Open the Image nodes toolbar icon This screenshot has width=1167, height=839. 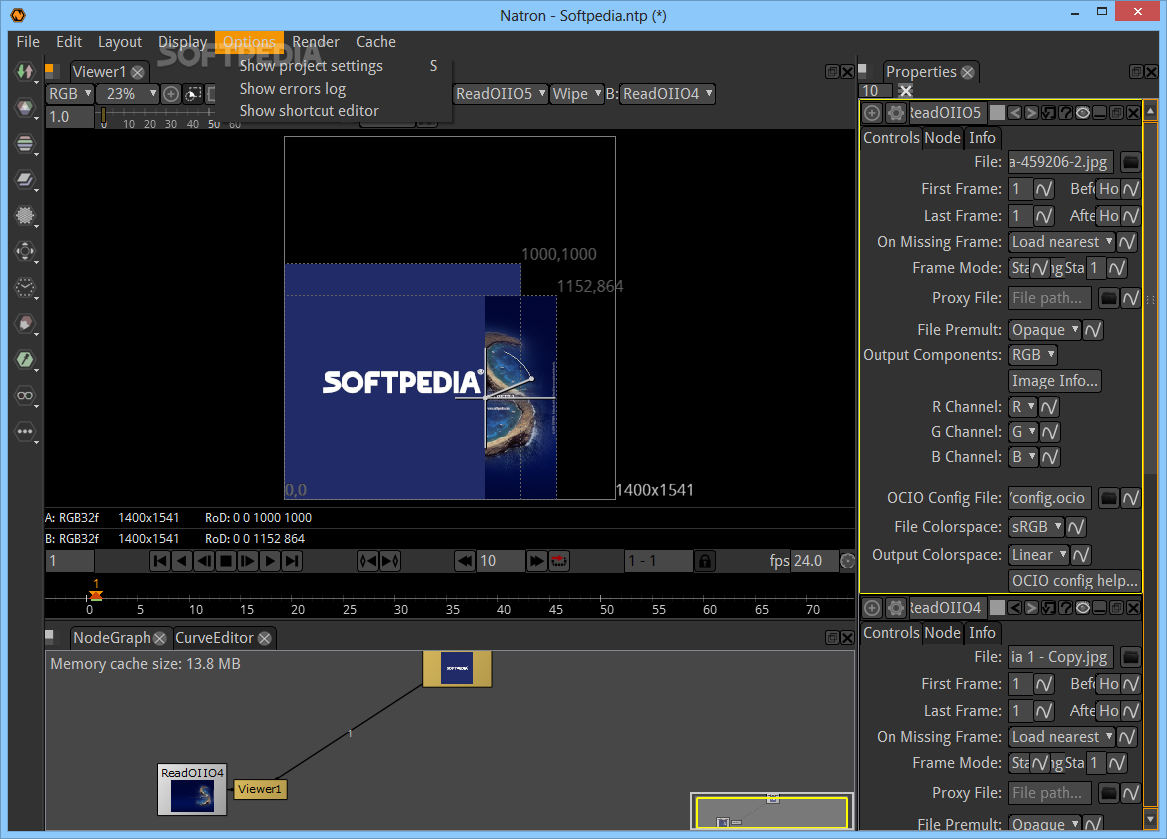25,72
